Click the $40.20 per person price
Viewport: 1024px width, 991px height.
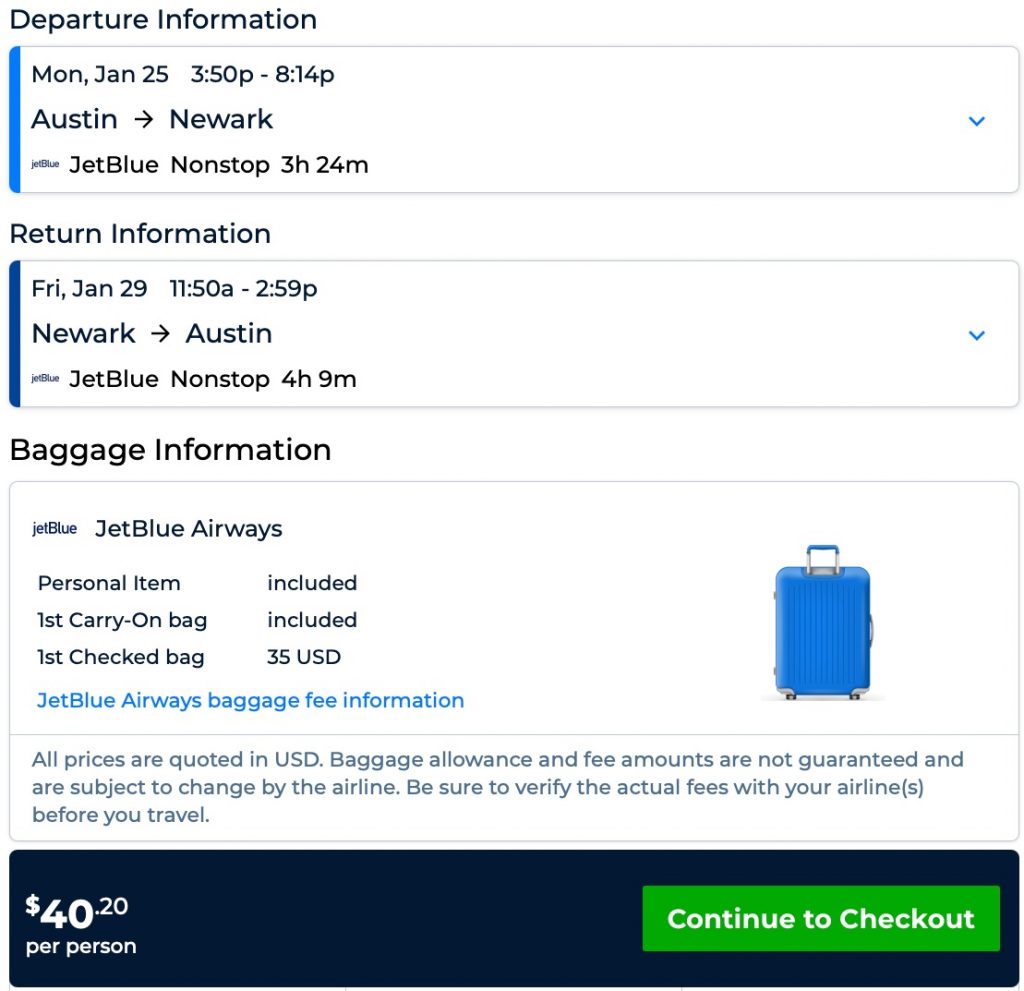[x=78, y=921]
